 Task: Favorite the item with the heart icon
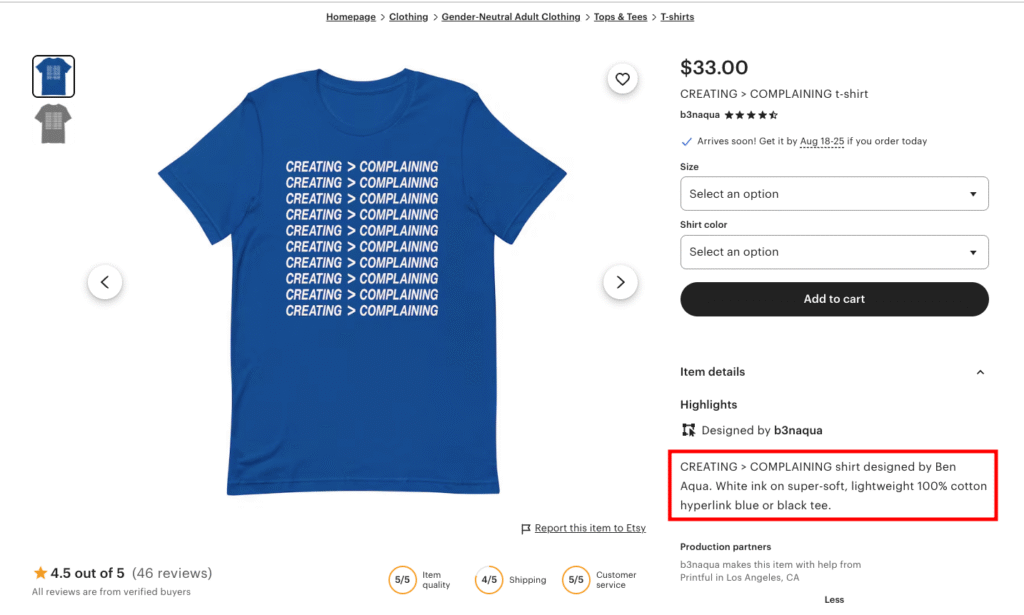[623, 78]
